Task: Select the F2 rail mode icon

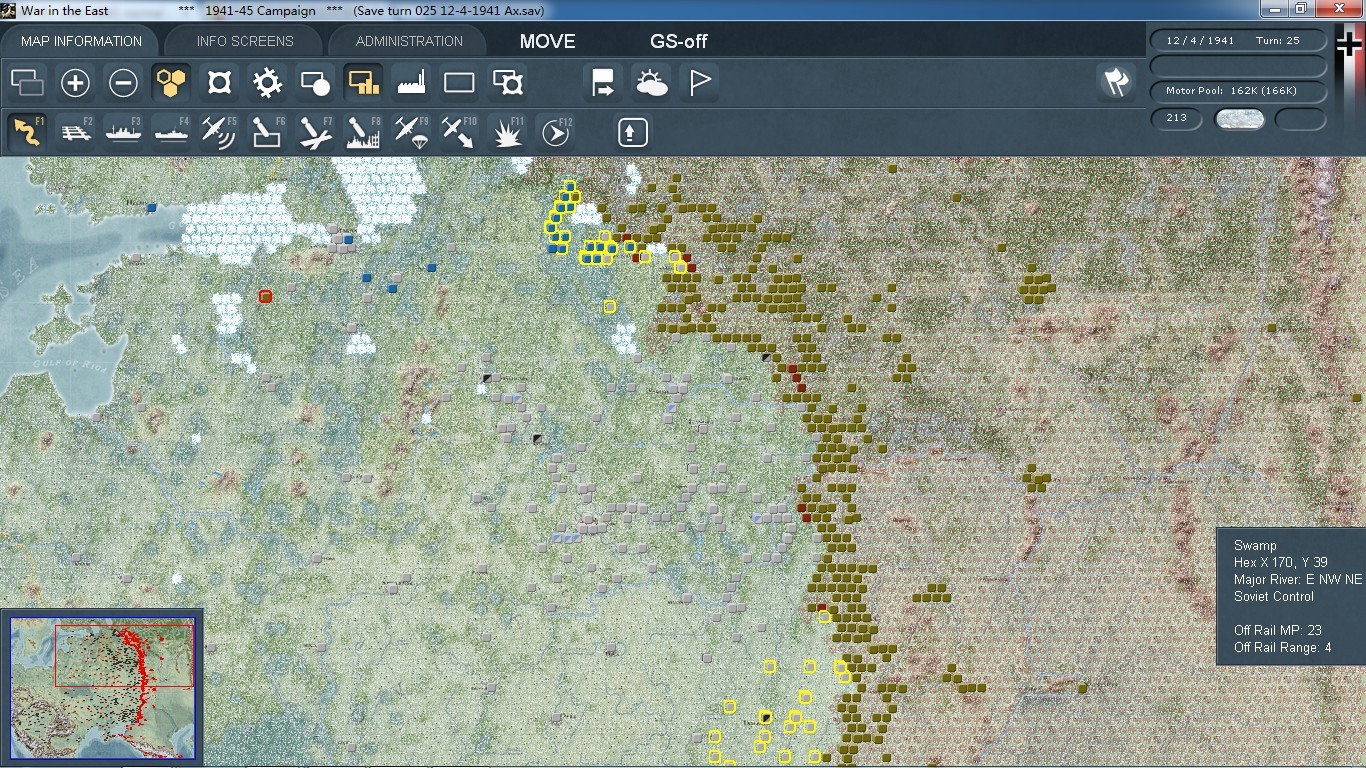Action: point(76,132)
